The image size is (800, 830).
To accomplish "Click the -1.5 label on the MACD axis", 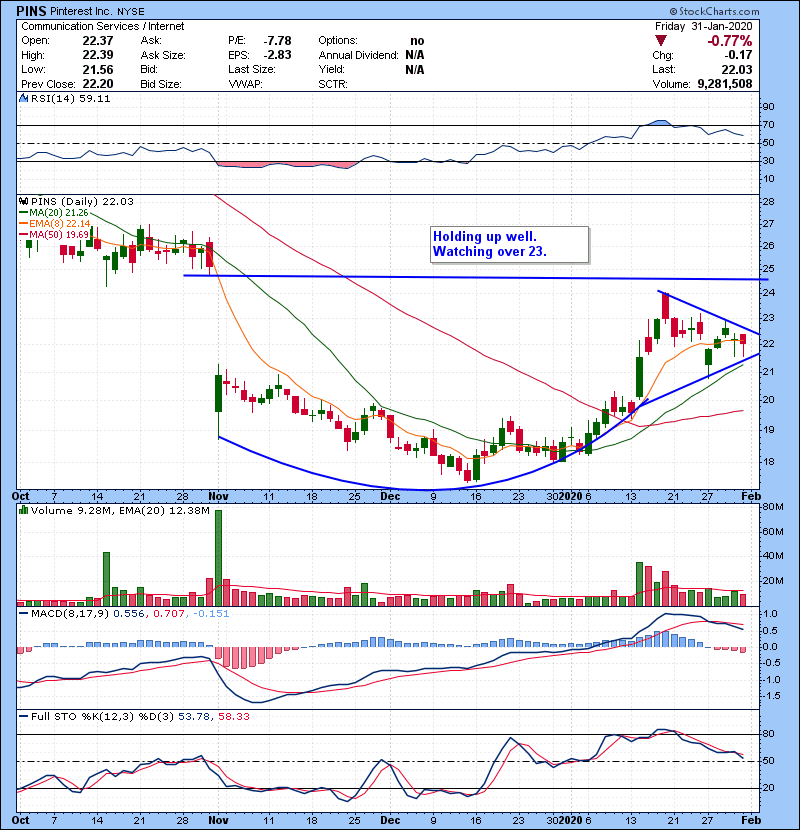I will (770, 696).
